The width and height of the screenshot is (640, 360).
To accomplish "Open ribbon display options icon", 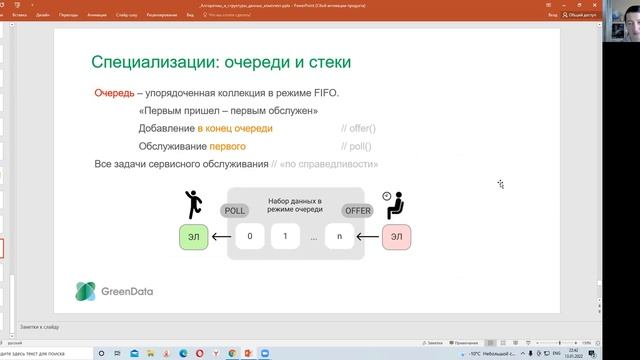I will click(x=549, y=5).
